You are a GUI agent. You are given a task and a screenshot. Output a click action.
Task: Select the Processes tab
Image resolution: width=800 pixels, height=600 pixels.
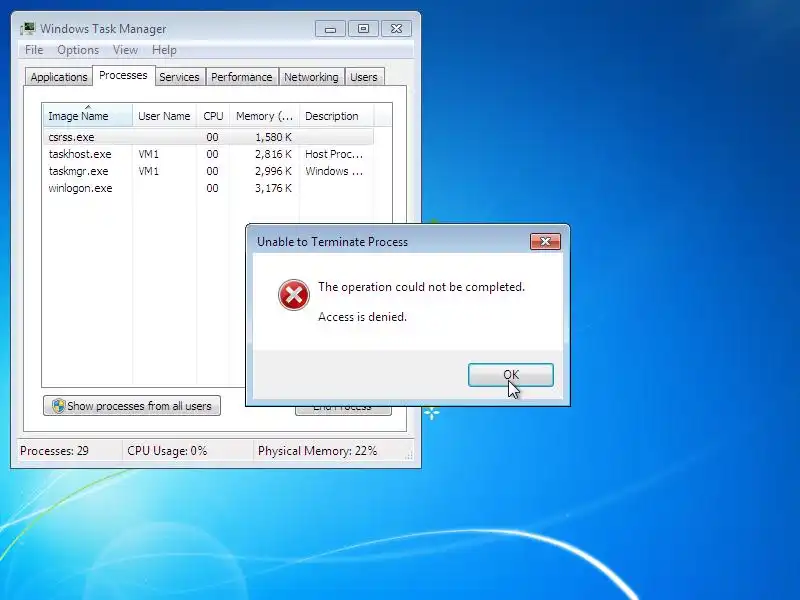coord(123,76)
